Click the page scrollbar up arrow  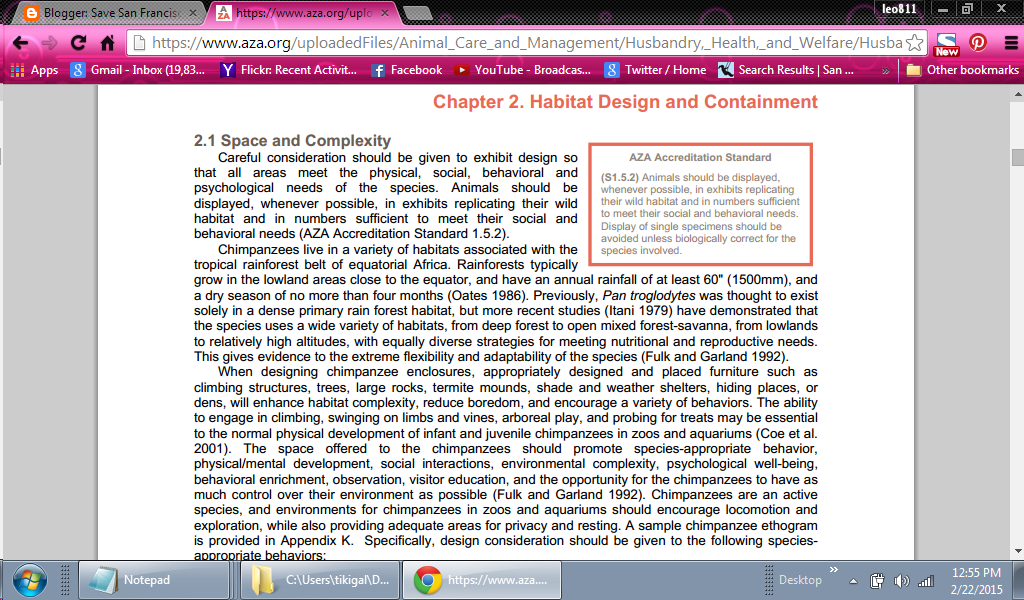(1017, 94)
